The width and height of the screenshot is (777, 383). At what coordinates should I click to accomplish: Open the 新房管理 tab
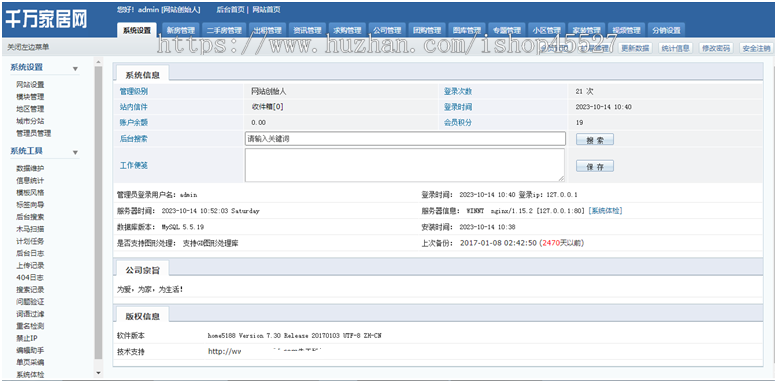click(181, 30)
